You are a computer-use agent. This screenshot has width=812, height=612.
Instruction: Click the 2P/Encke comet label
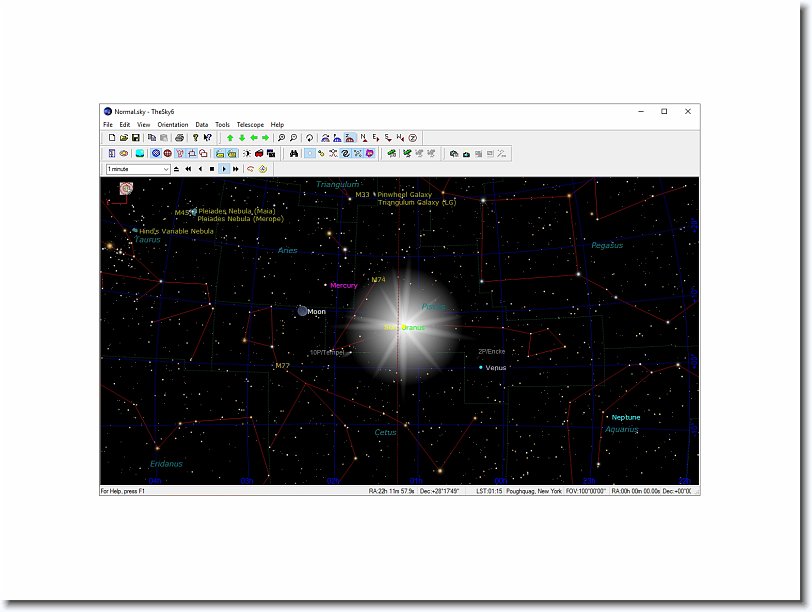click(x=491, y=352)
